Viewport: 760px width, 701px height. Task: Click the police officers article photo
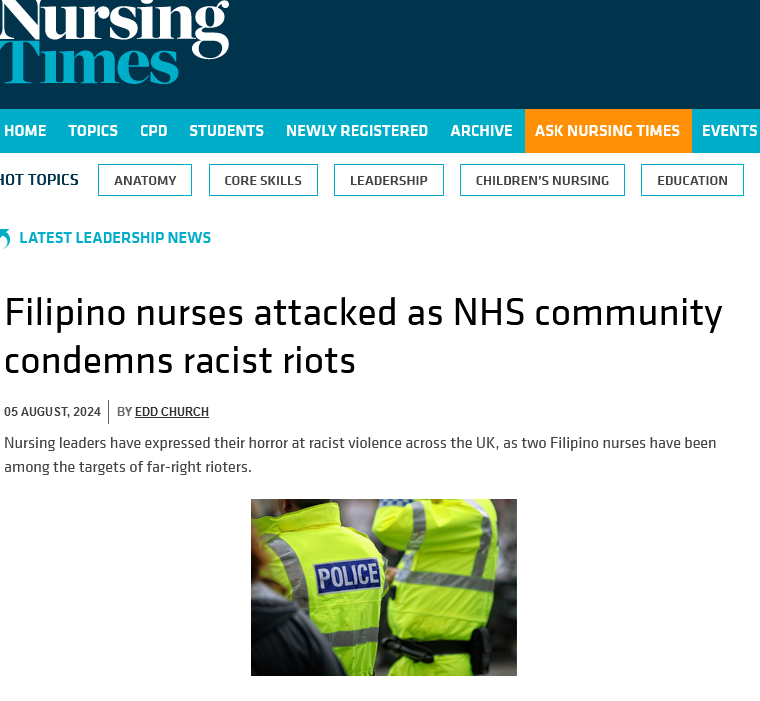point(384,587)
